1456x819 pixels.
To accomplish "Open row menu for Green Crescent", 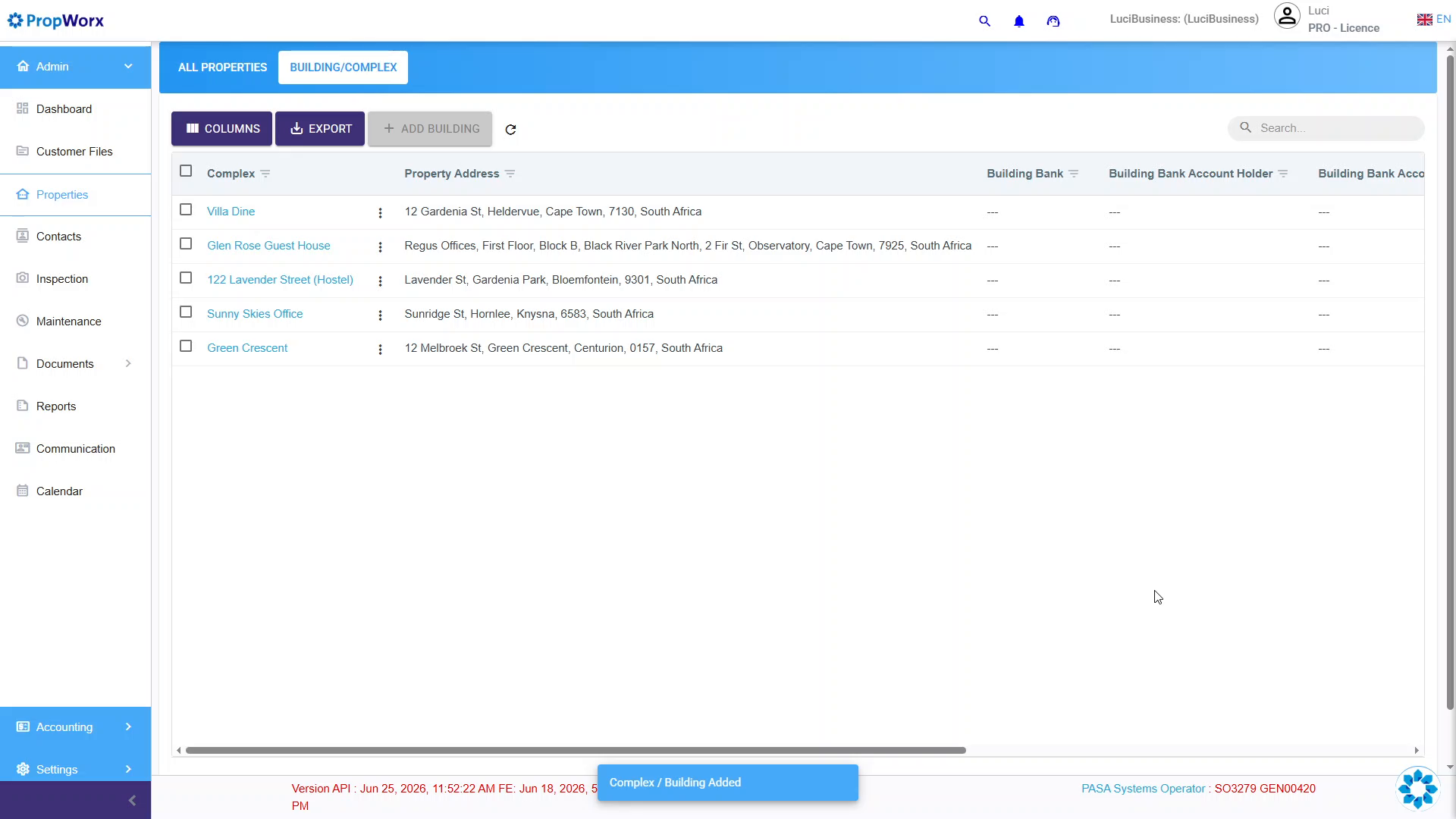I will coord(380,350).
